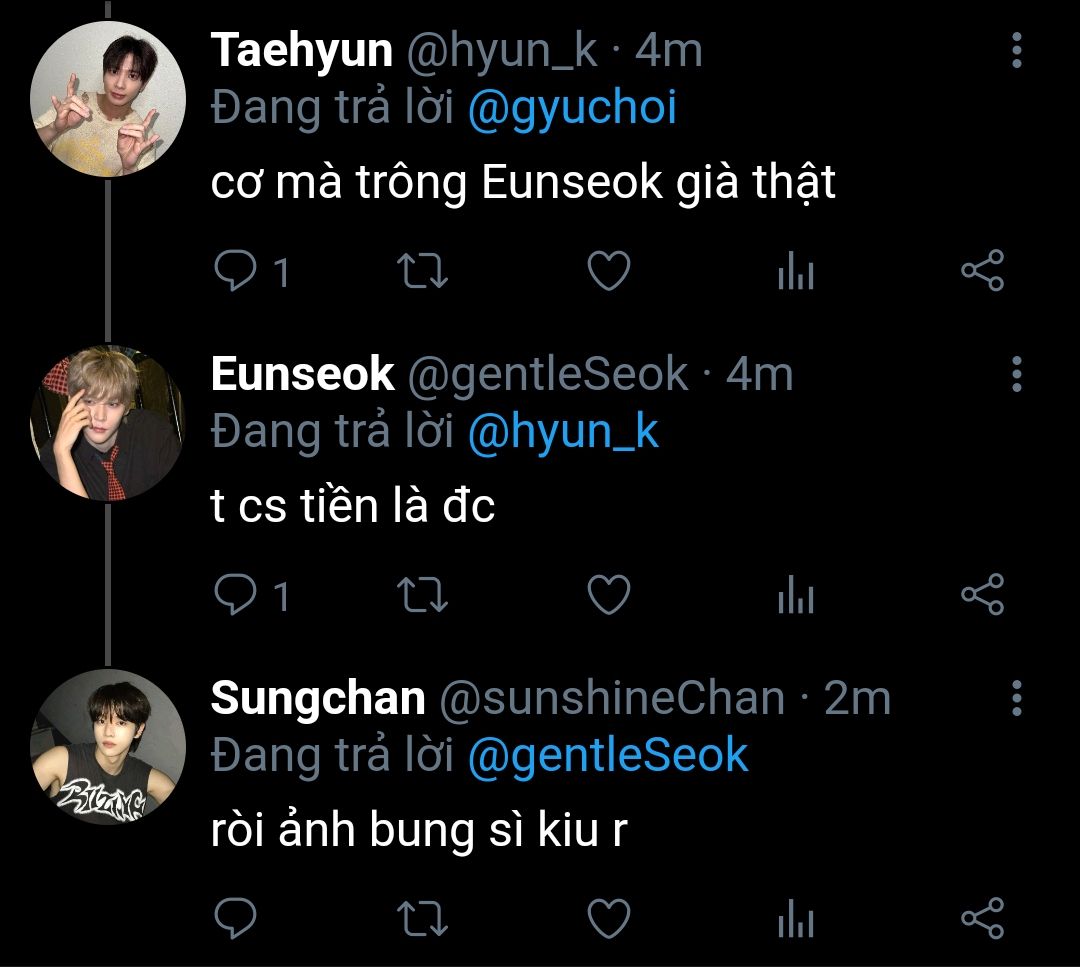Open Taehyun's profile avatar
Viewport: 1080px width, 967px height.
(x=108, y=100)
